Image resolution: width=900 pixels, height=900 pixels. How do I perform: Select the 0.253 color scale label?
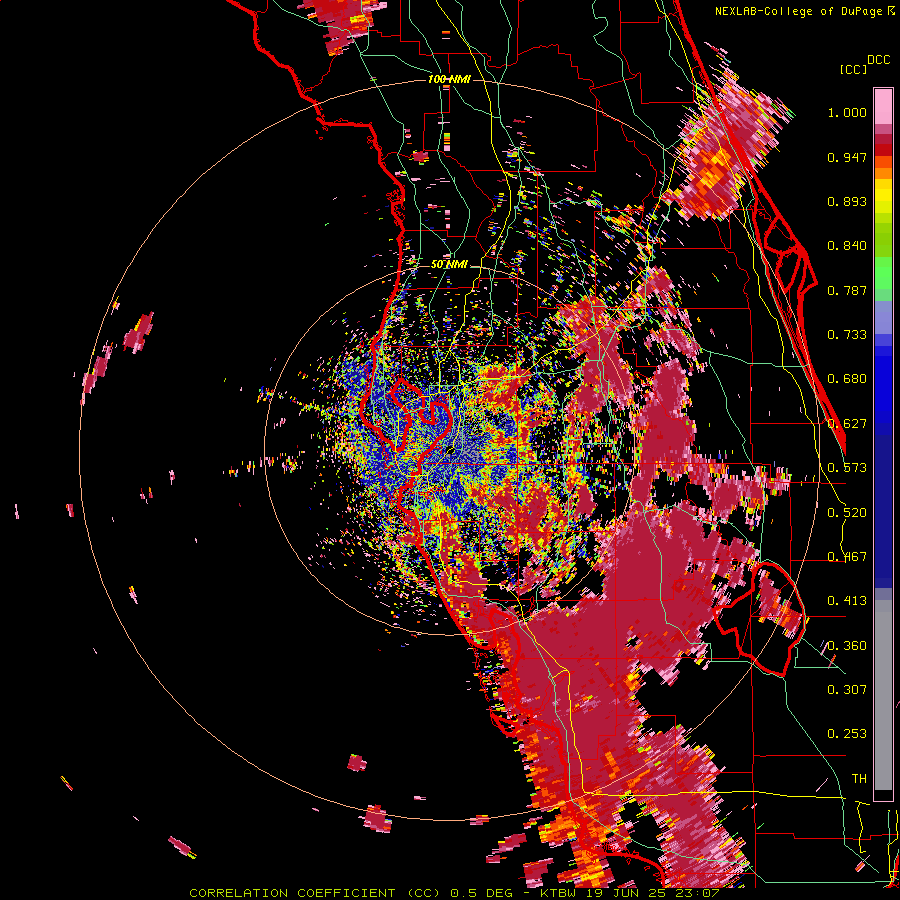click(x=847, y=734)
